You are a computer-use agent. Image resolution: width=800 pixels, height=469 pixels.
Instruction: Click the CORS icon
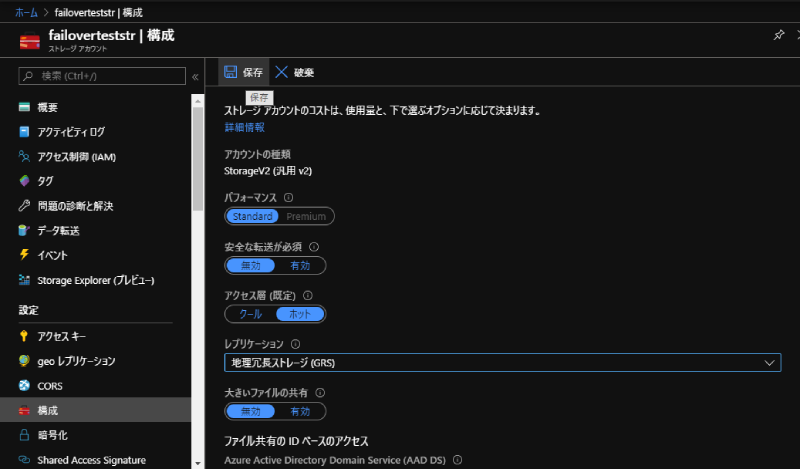click(24, 385)
